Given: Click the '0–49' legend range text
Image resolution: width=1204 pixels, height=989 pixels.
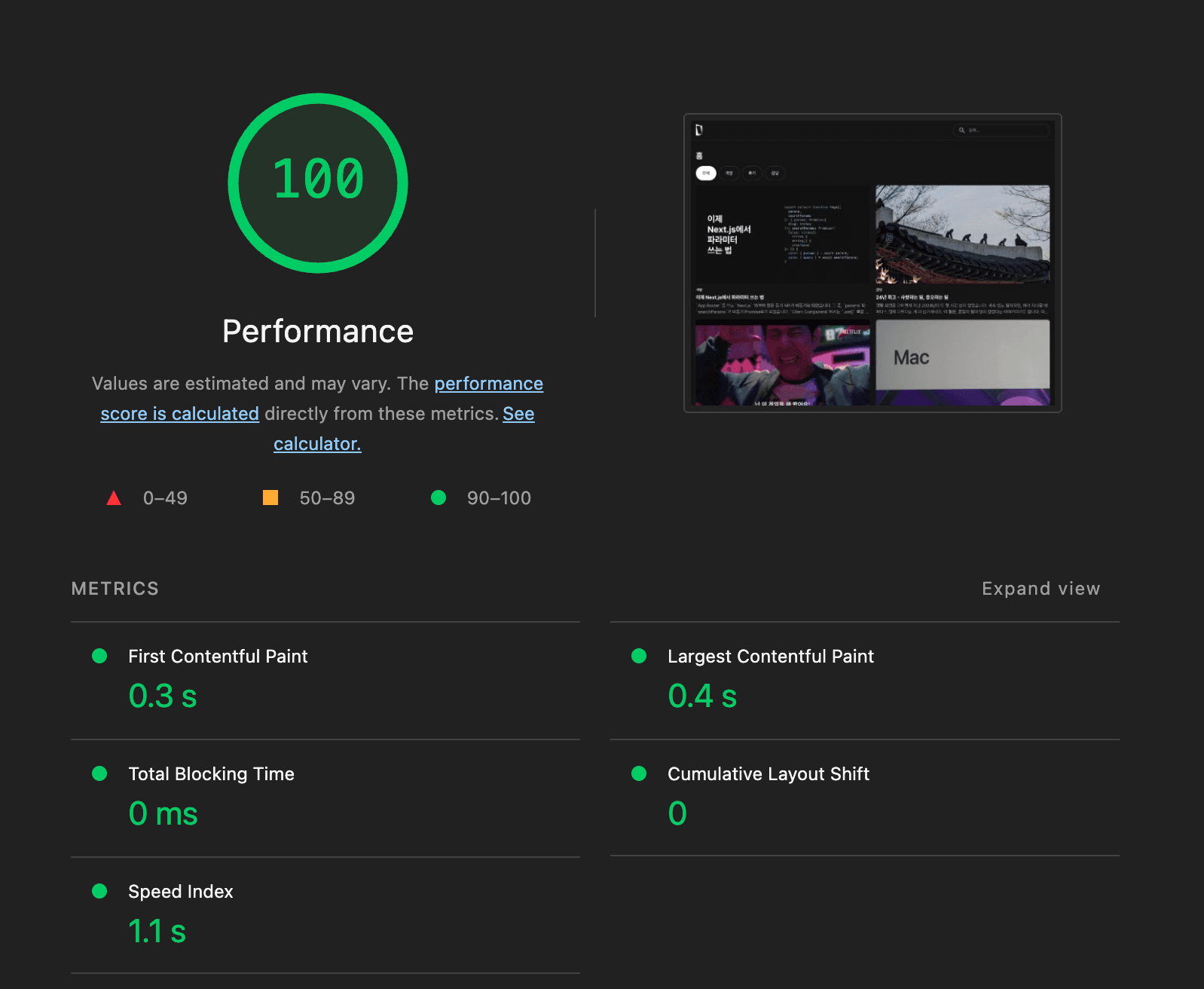Looking at the screenshot, I should tap(165, 498).
